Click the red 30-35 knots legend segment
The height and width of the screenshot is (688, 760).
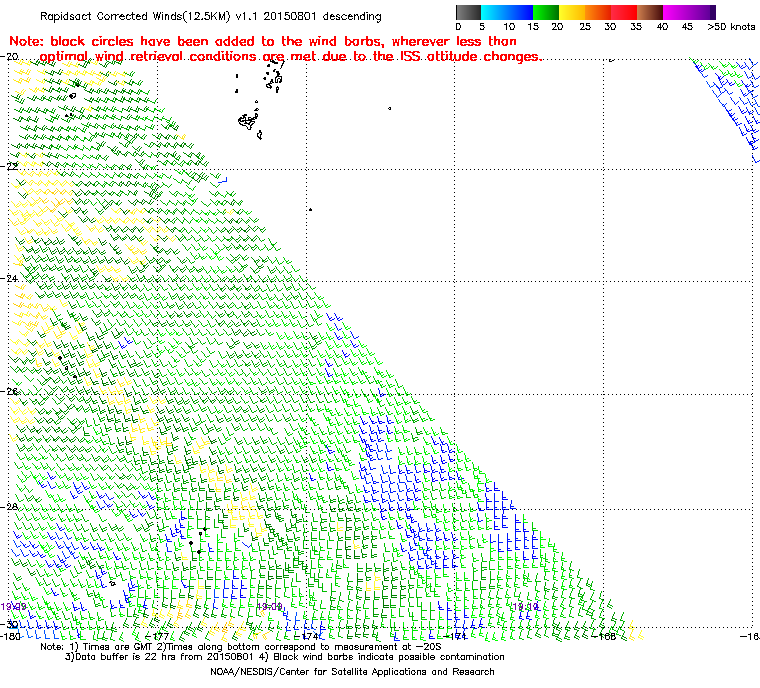point(624,12)
